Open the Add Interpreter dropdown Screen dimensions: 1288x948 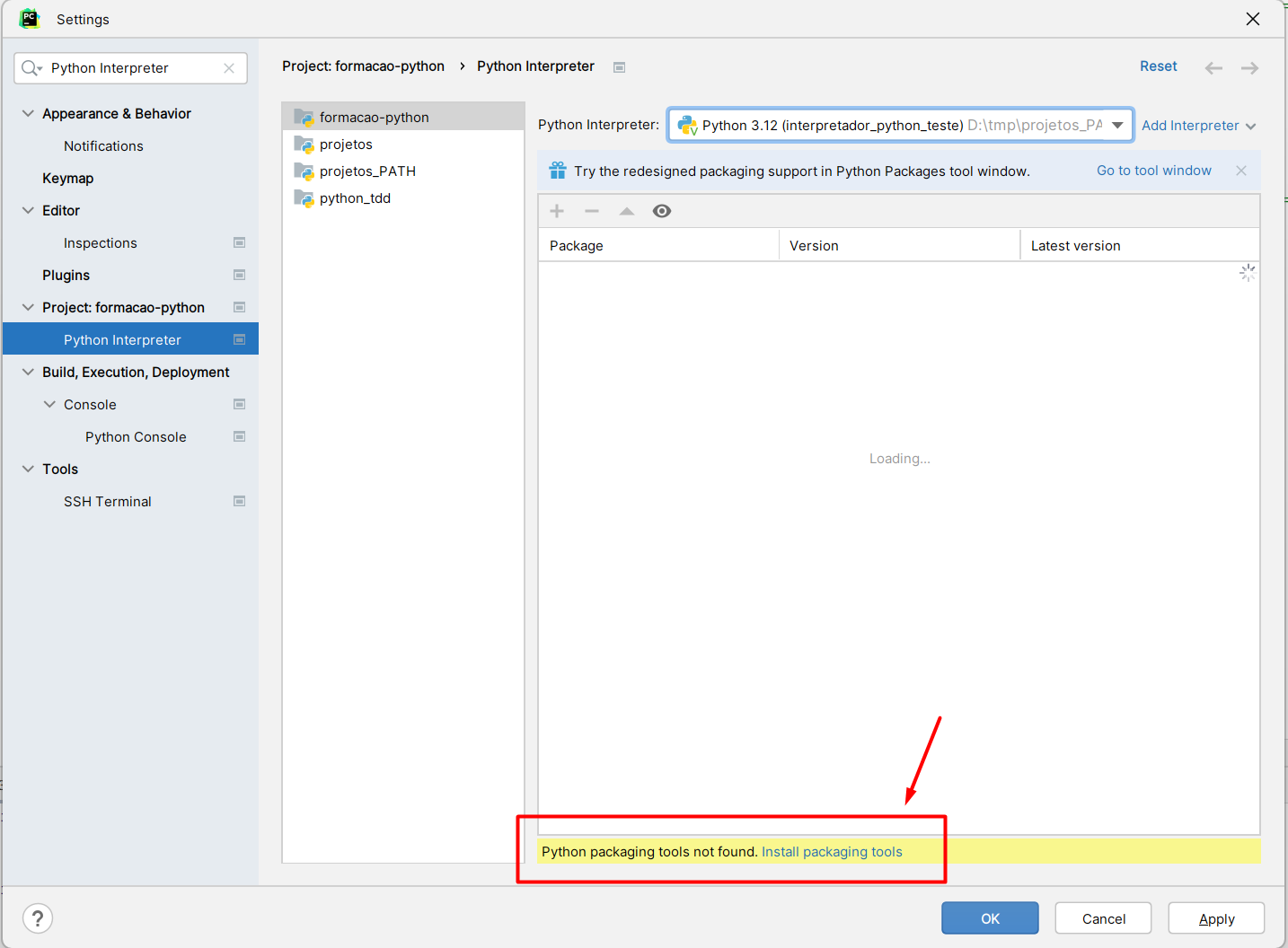(x=1198, y=126)
